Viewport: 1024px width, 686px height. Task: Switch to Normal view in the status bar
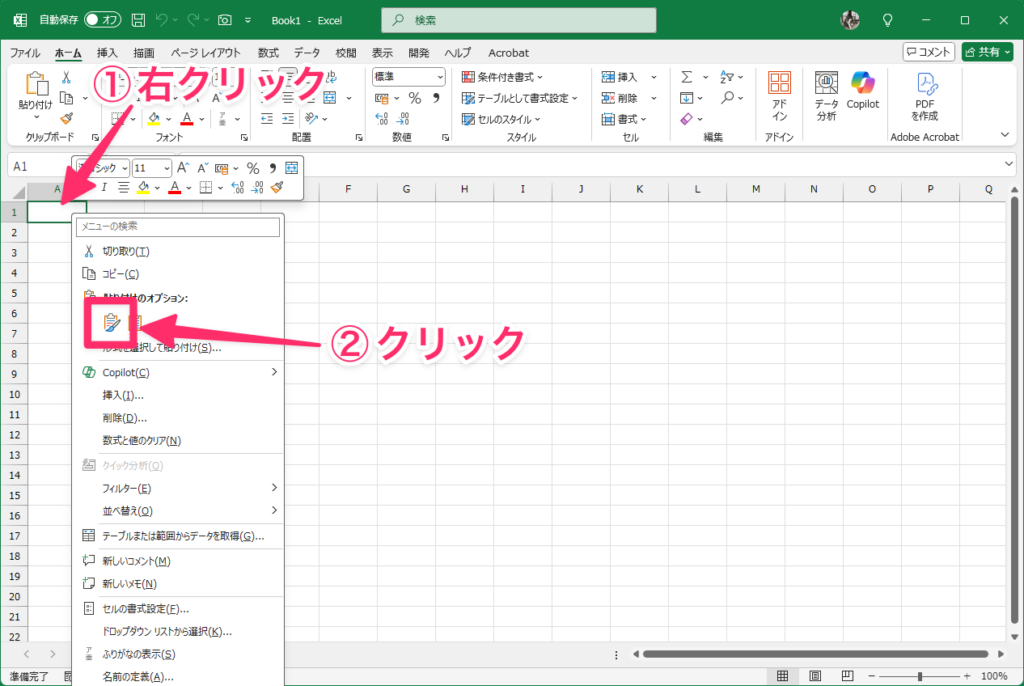(x=782, y=676)
